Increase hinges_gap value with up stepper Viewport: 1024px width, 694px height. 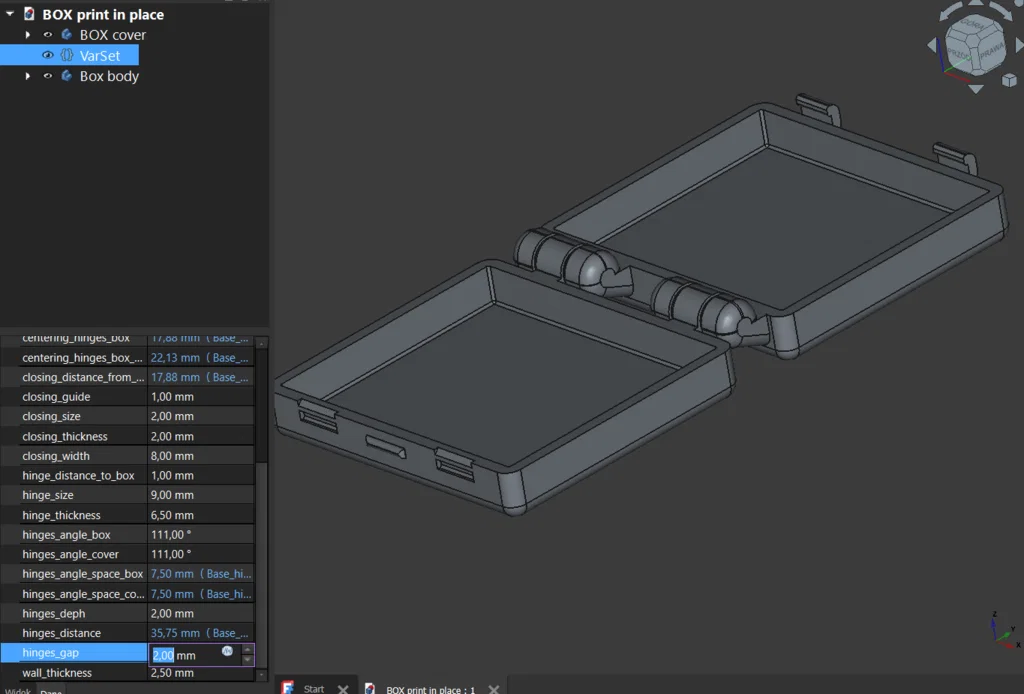[248, 649]
